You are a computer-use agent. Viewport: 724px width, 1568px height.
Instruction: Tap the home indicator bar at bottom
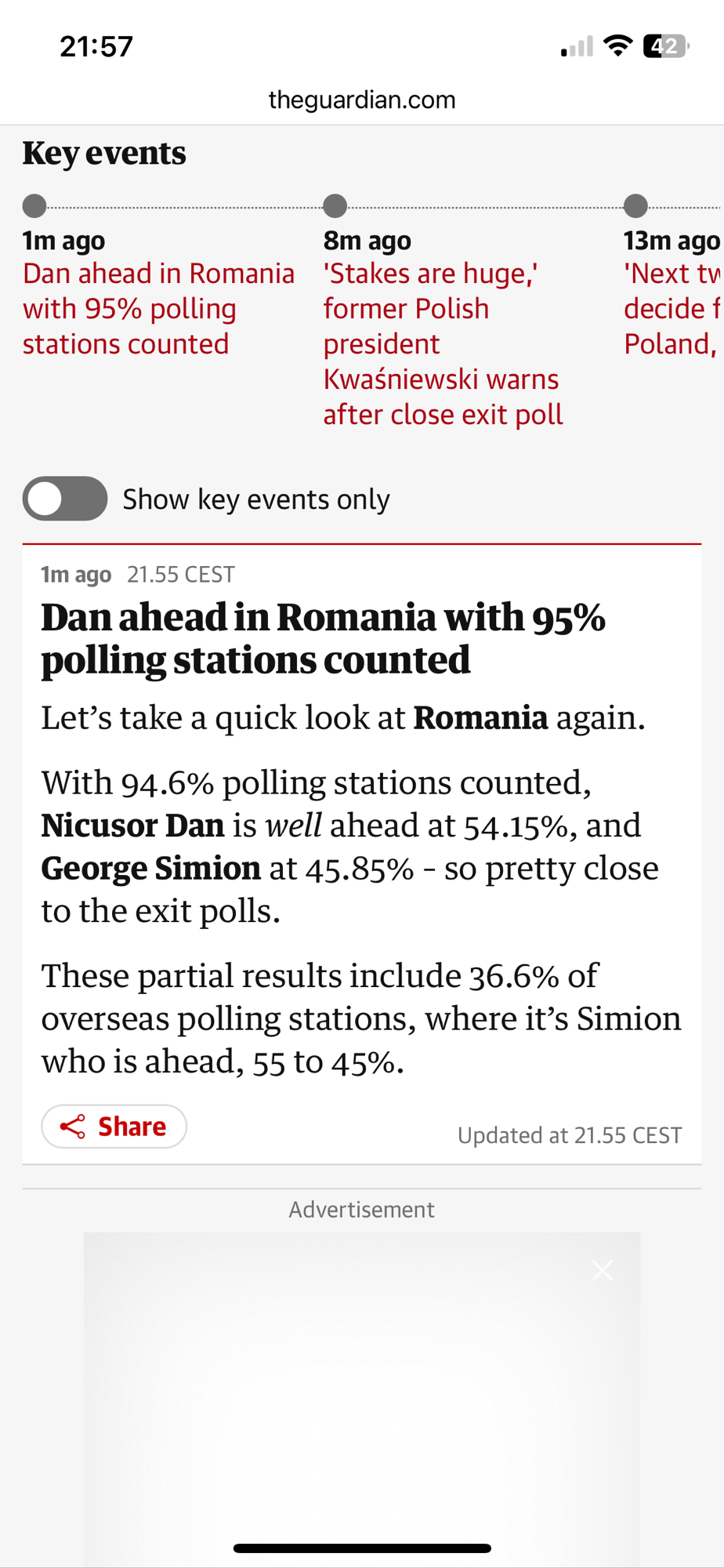coord(362,1548)
